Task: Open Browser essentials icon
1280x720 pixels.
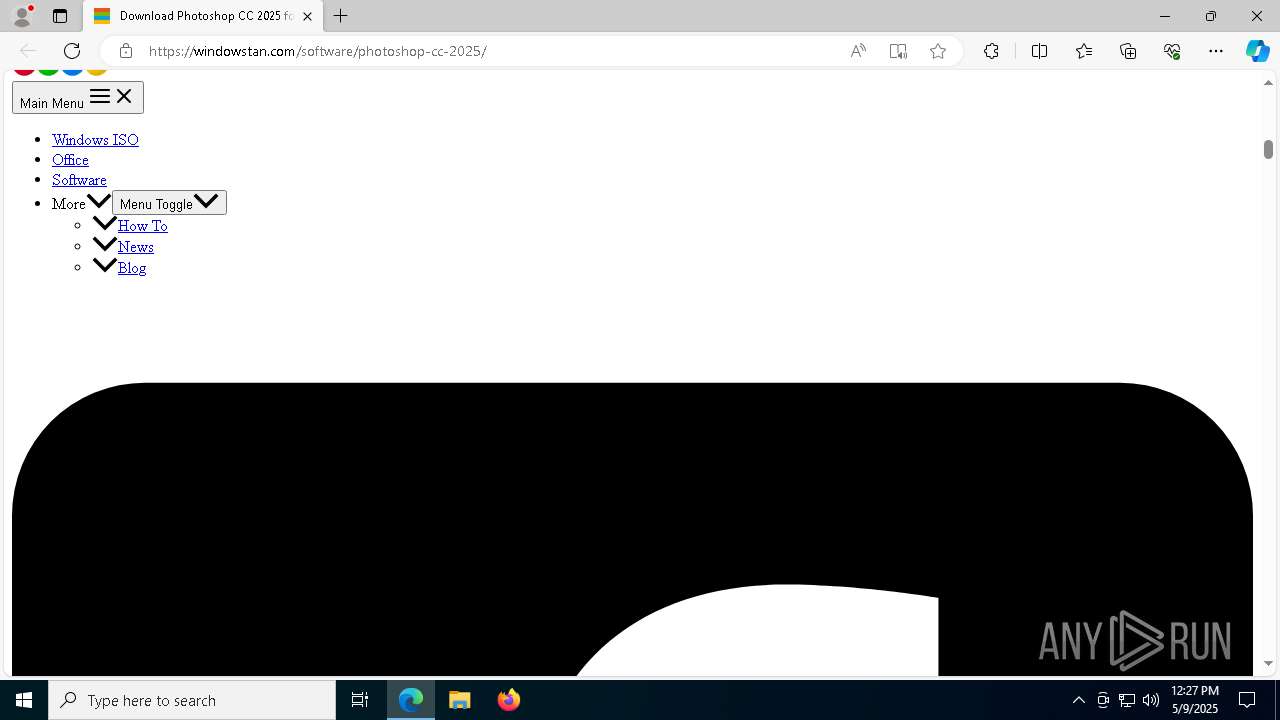Action: (1172, 51)
